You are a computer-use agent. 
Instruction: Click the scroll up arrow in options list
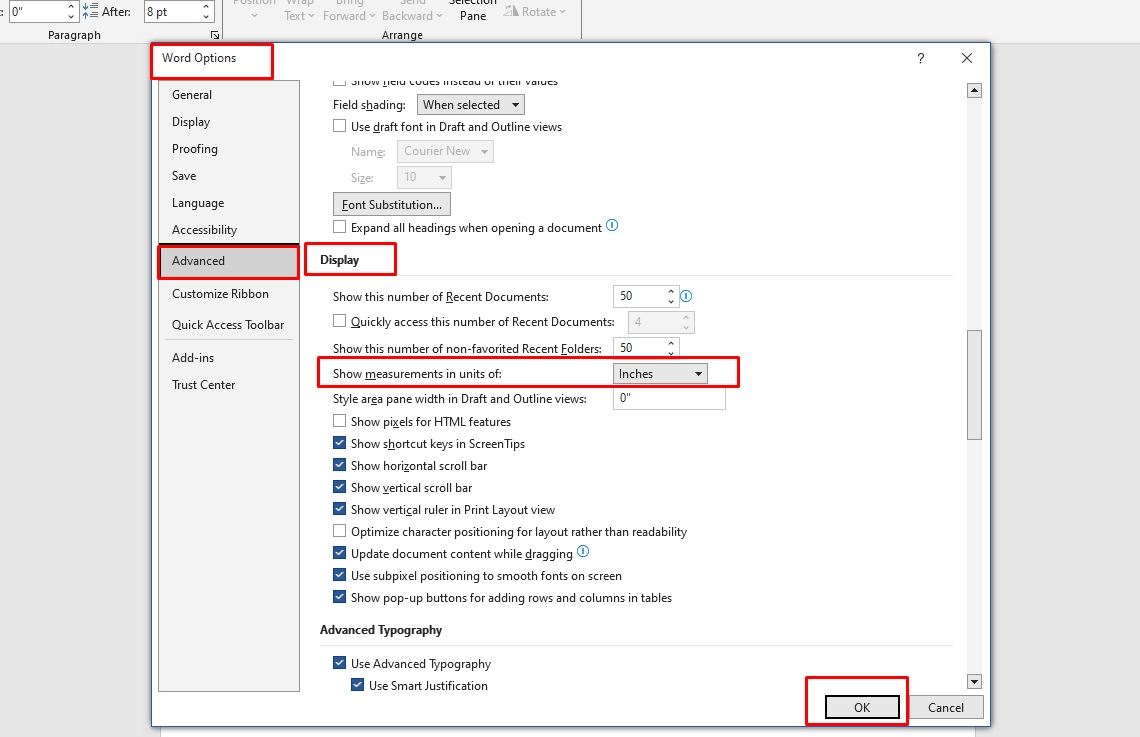[974, 91]
